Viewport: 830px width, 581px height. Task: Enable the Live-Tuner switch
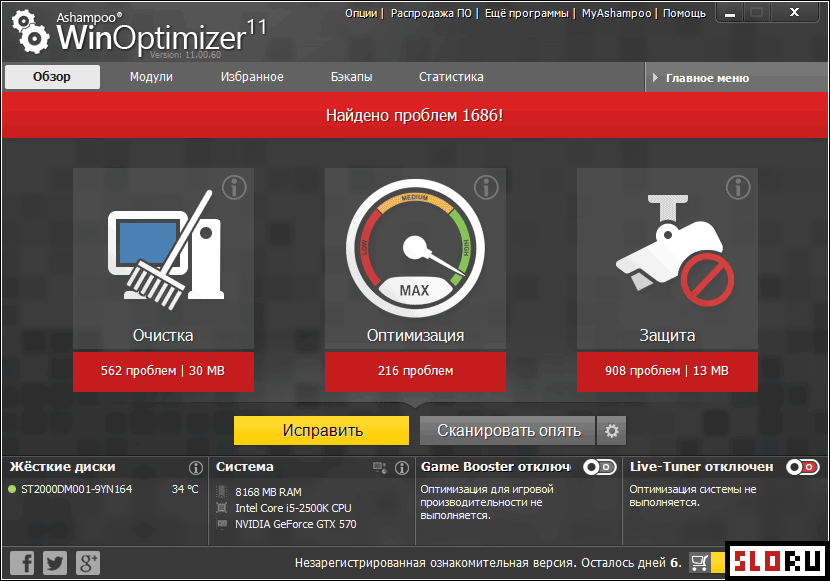803,467
